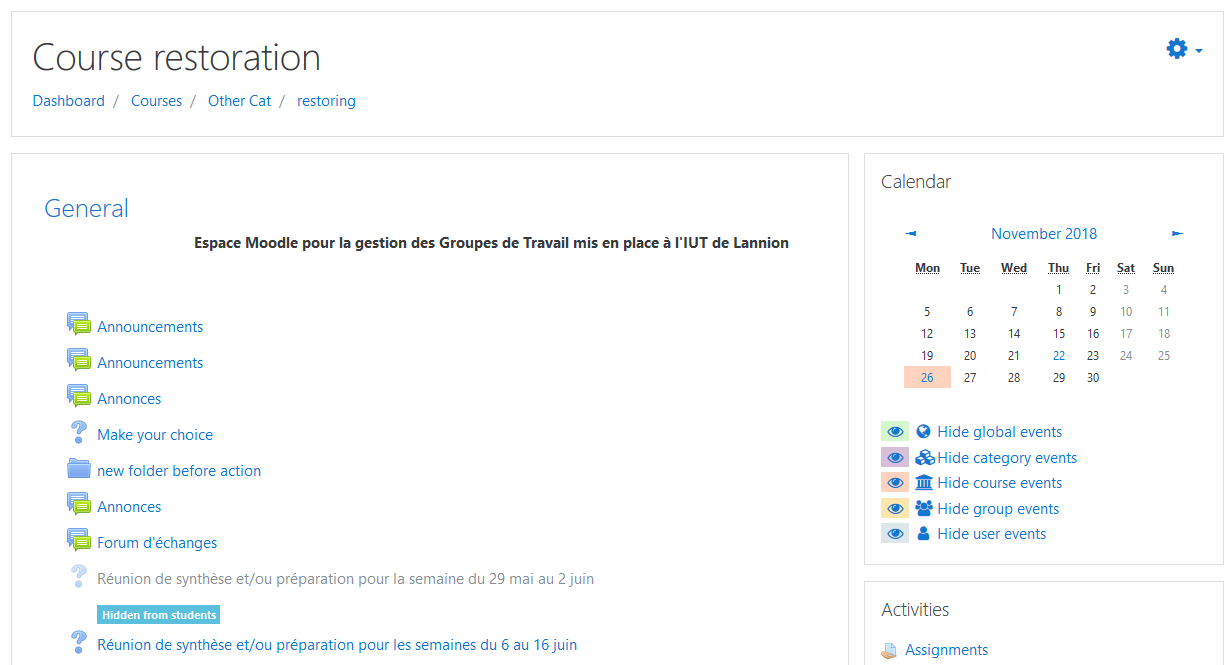Select day 22 in the calendar
Viewport: 1230px width, 665px height.
[x=1059, y=355]
